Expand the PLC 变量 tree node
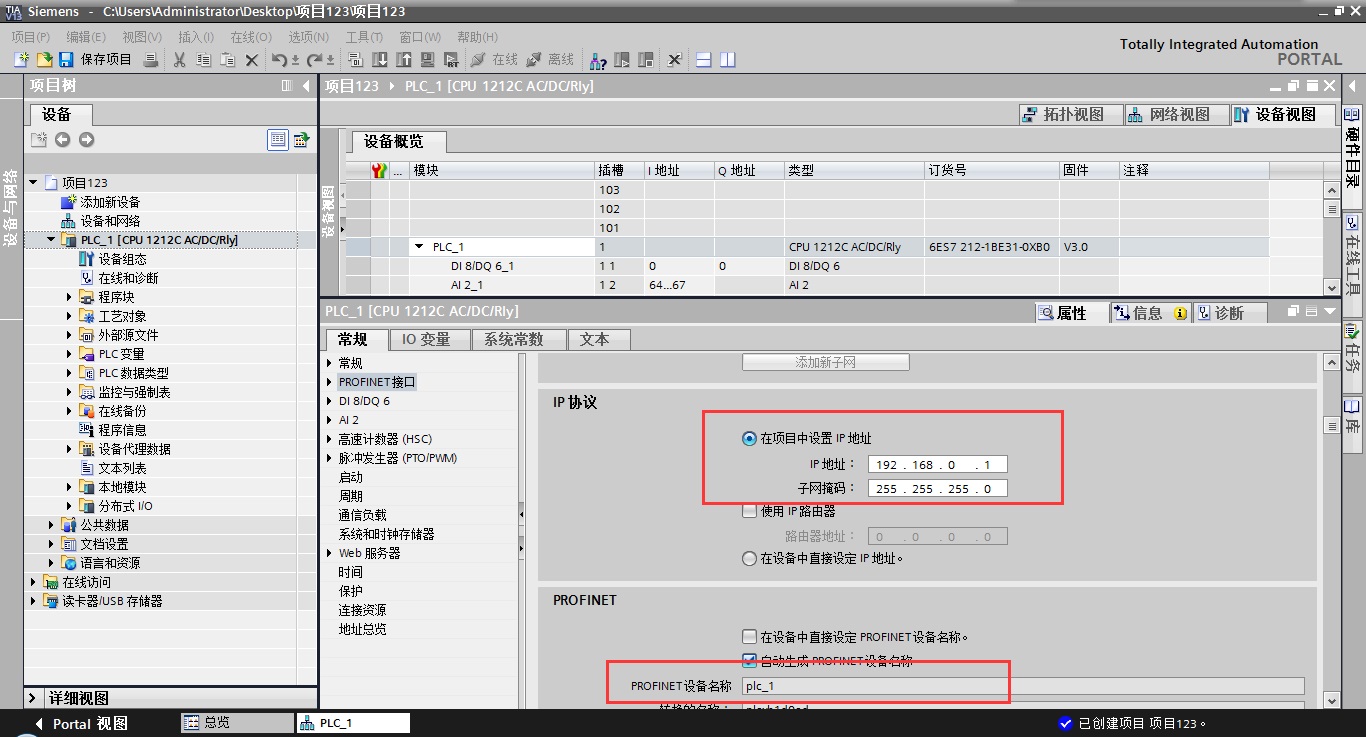Screen dimensions: 1366x737 [70, 354]
